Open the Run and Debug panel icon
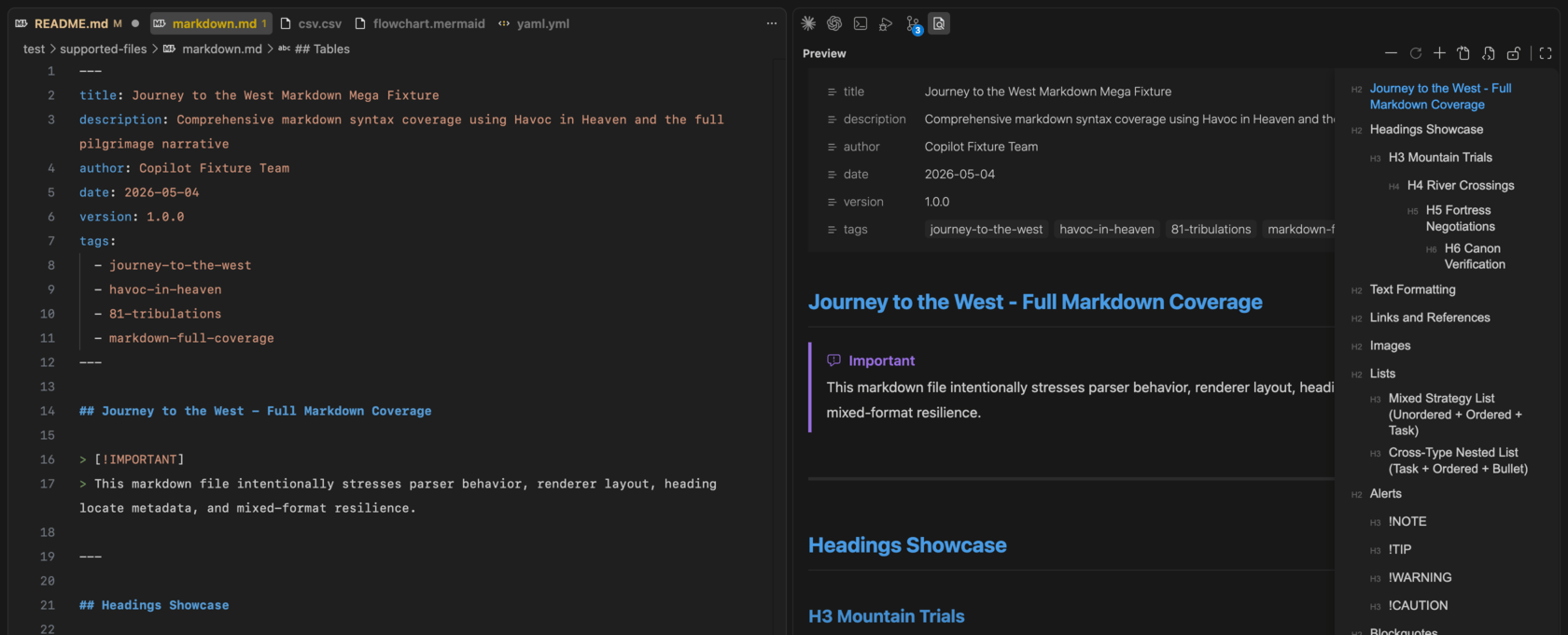Viewport: 1568px width, 635px height. pos(886,23)
